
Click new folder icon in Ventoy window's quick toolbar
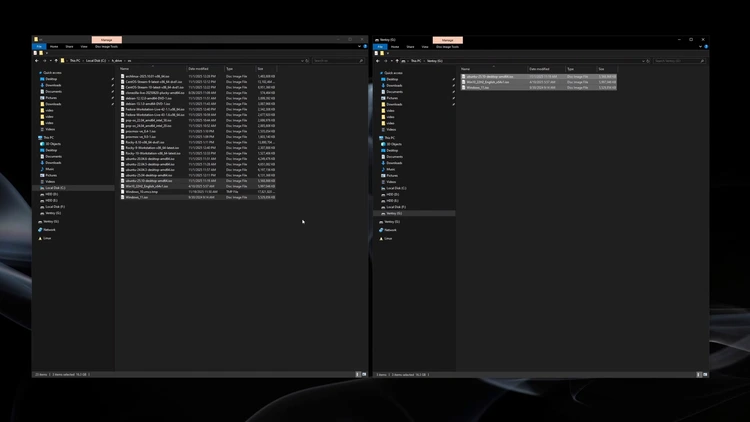(382, 53)
